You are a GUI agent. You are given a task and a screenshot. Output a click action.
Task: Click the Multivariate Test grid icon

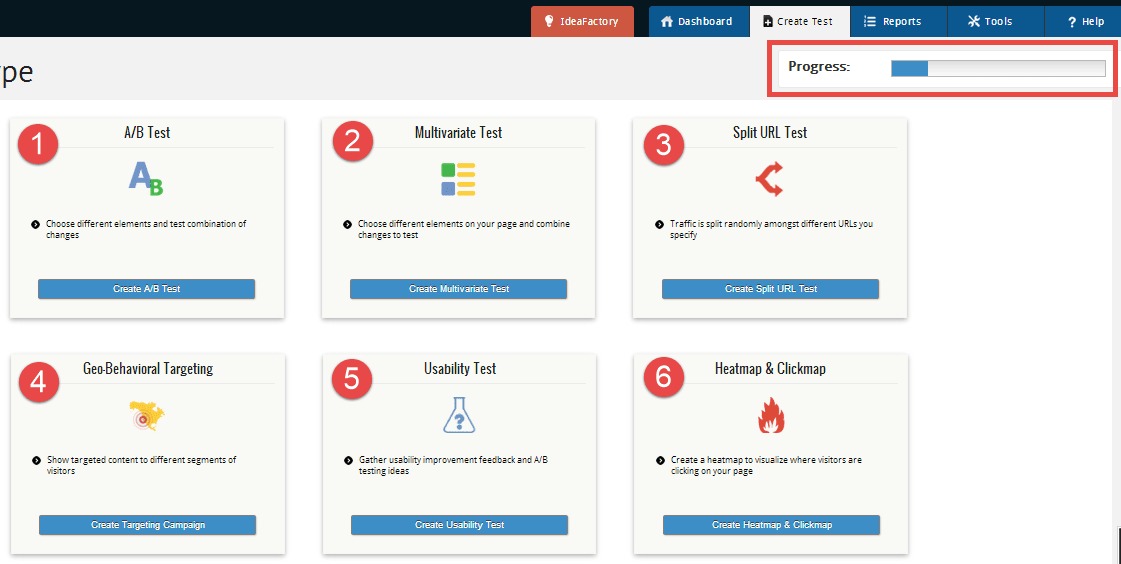458,179
